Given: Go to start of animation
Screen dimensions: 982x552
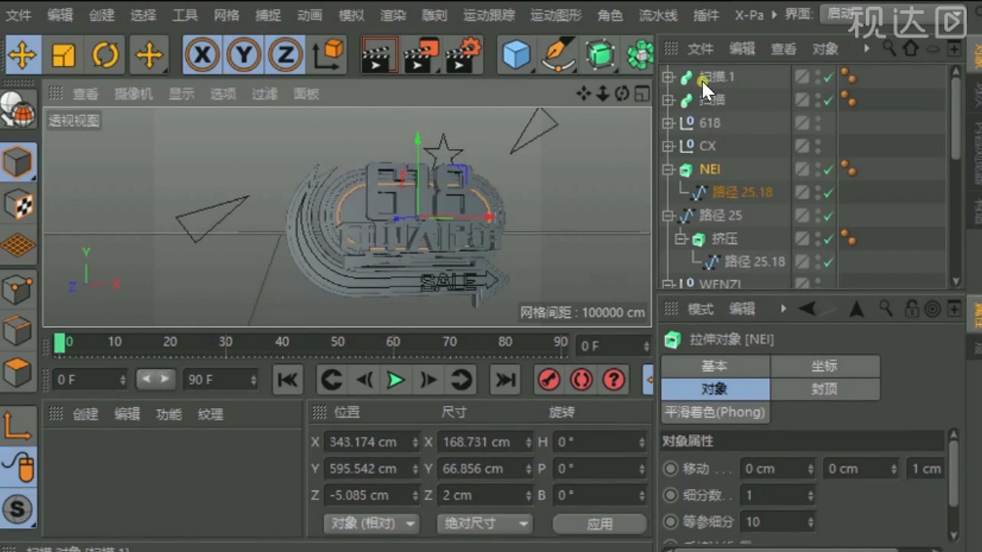Looking at the screenshot, I should (x=287, y=380).
